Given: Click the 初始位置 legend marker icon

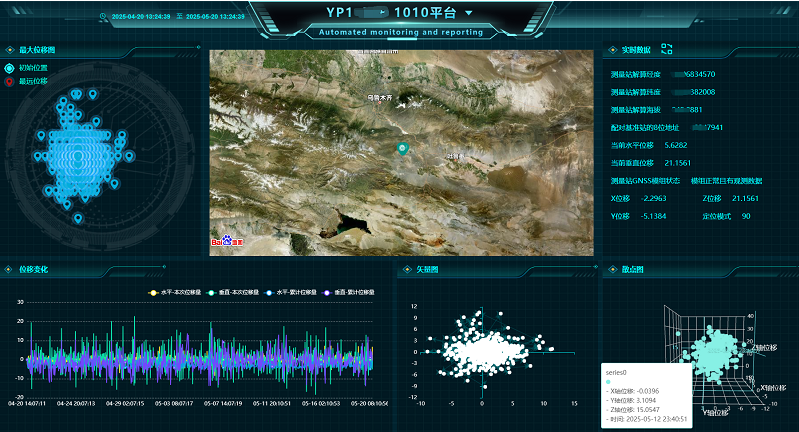Looking at the screenshot, I should click(10, 68).
